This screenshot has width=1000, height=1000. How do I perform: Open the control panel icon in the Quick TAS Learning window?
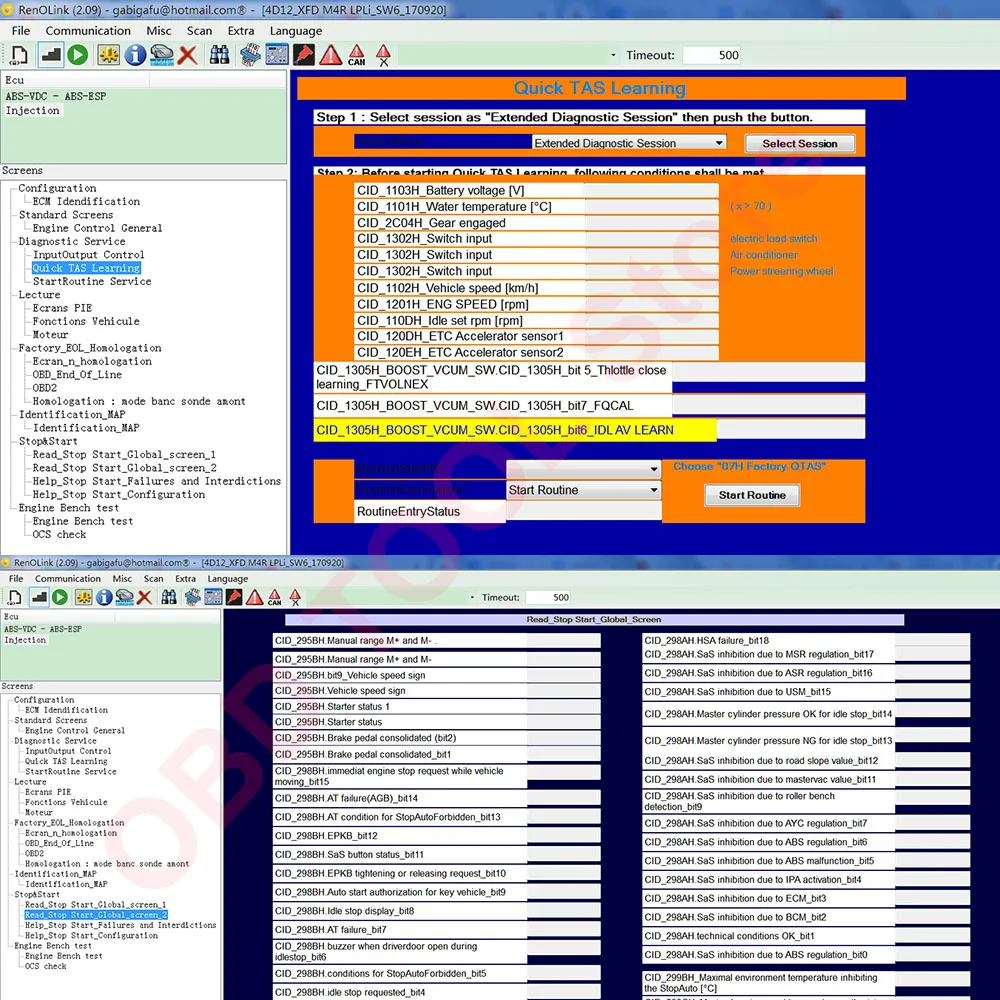point(277,55)
